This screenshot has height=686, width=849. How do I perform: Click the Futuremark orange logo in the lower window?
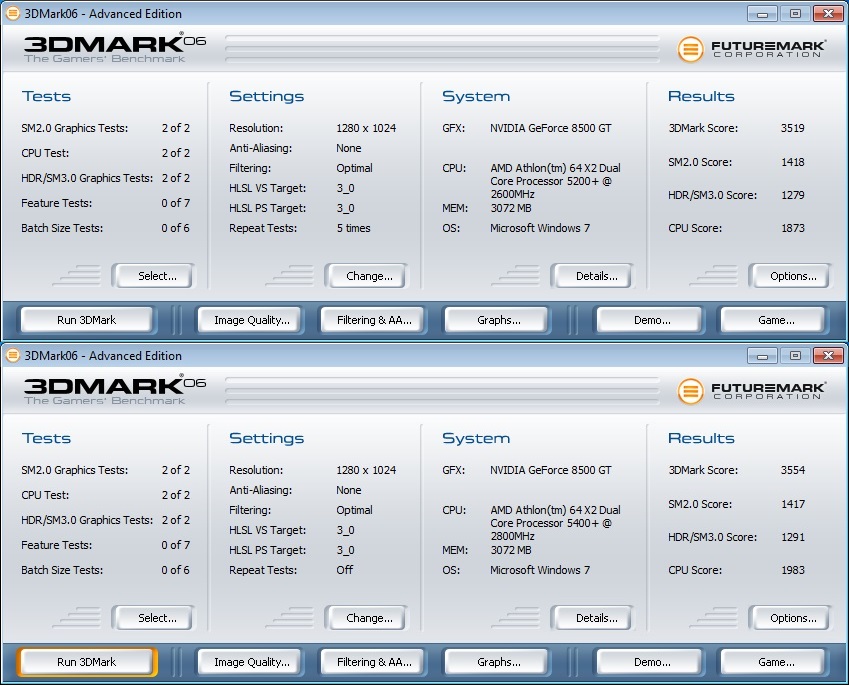click(x=689, y=391)
